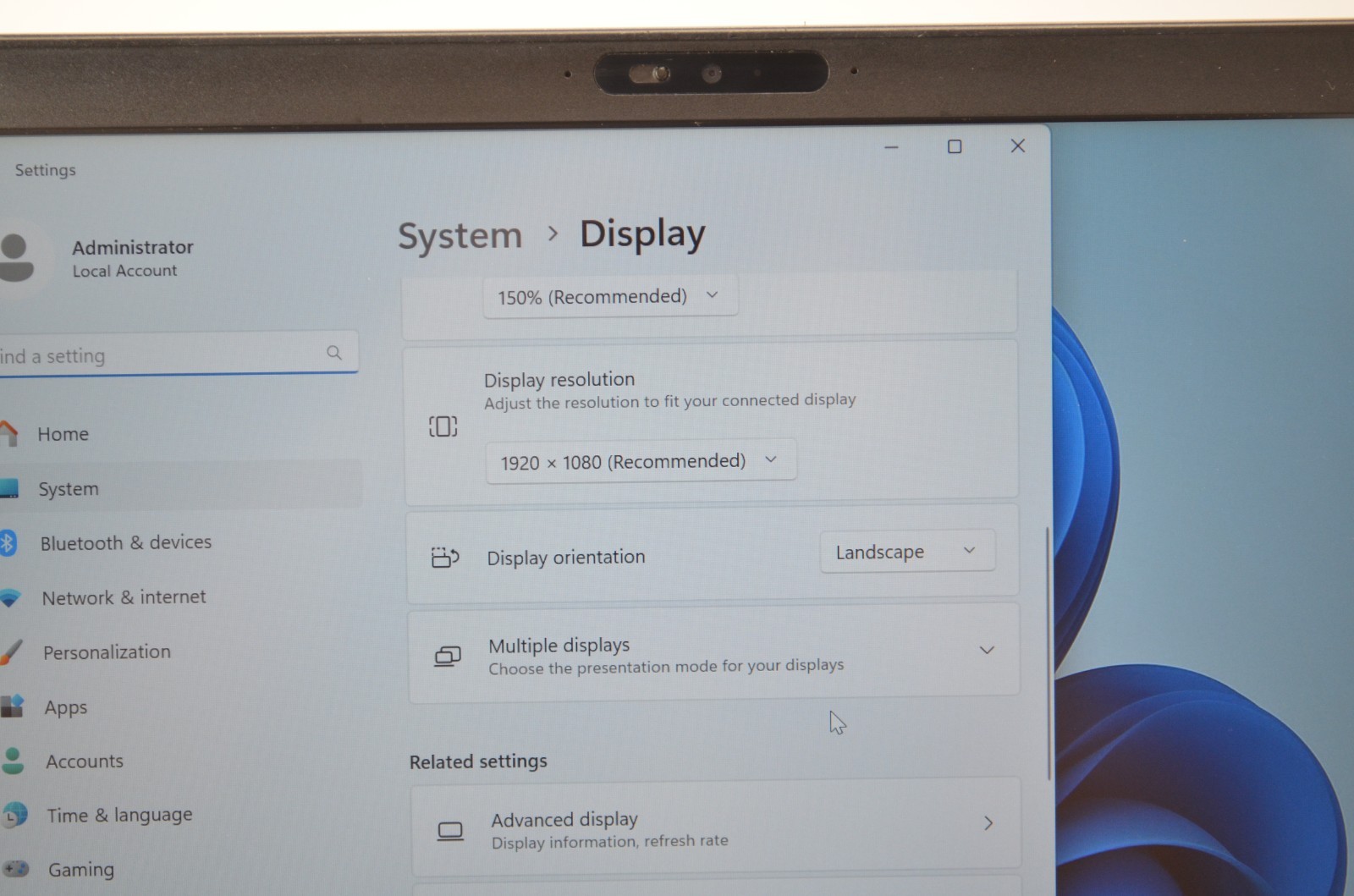The height and width of the screenshot is (896, 1354).
Task: Click the Personalization paintbrush icon
Action: [10, 652]
